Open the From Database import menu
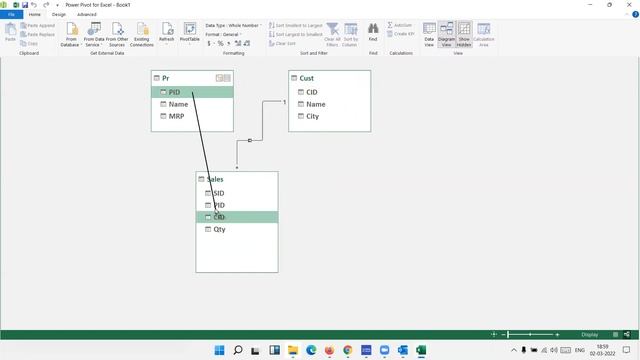640x360 pixels. click(71, 34)
